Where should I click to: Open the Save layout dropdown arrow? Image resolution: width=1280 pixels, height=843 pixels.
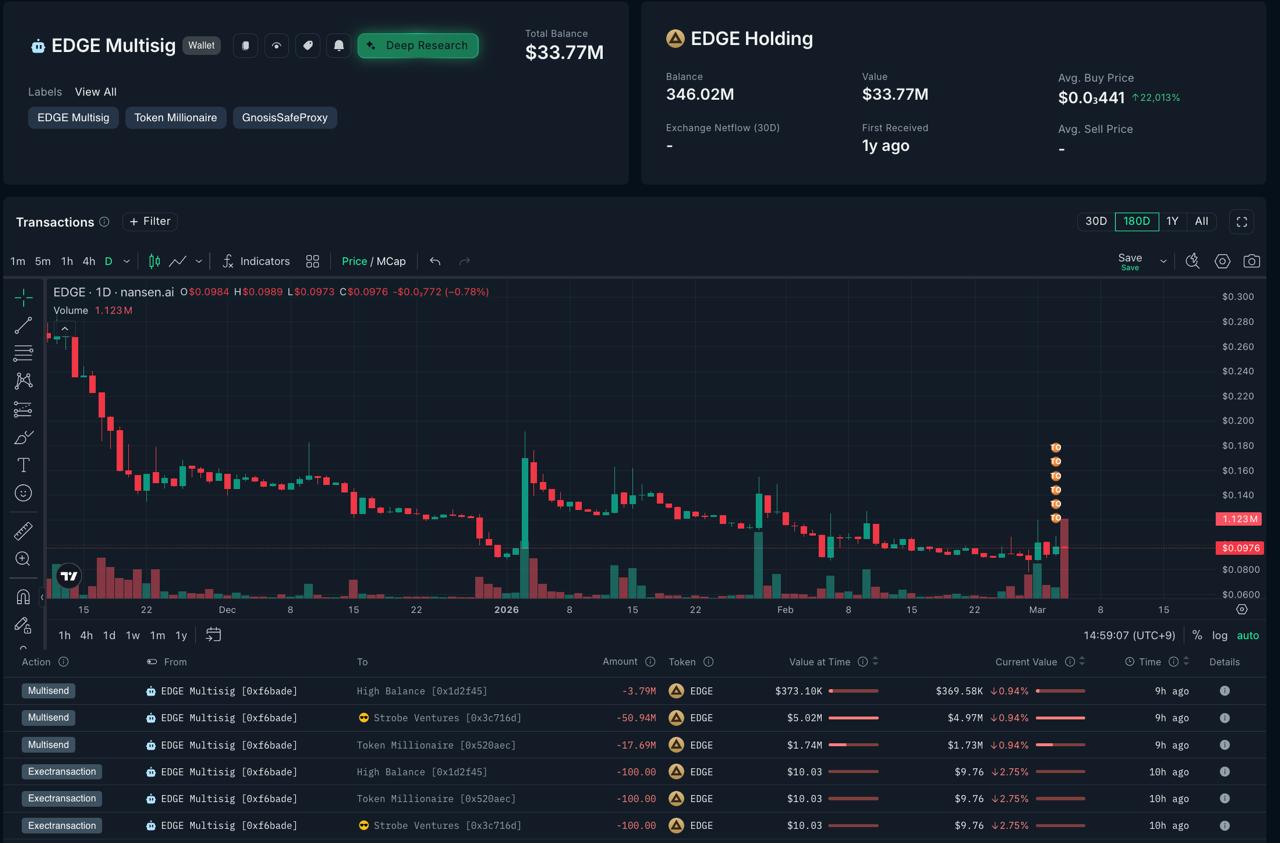pyautogui.click(x=1163, y=262)
